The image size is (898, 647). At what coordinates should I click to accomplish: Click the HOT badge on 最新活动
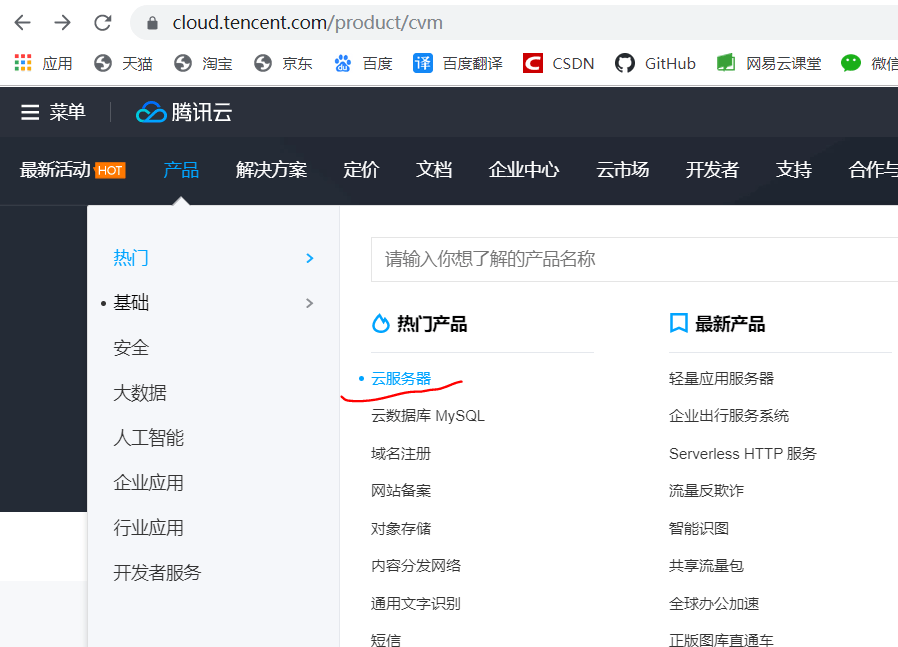[110, 170]
